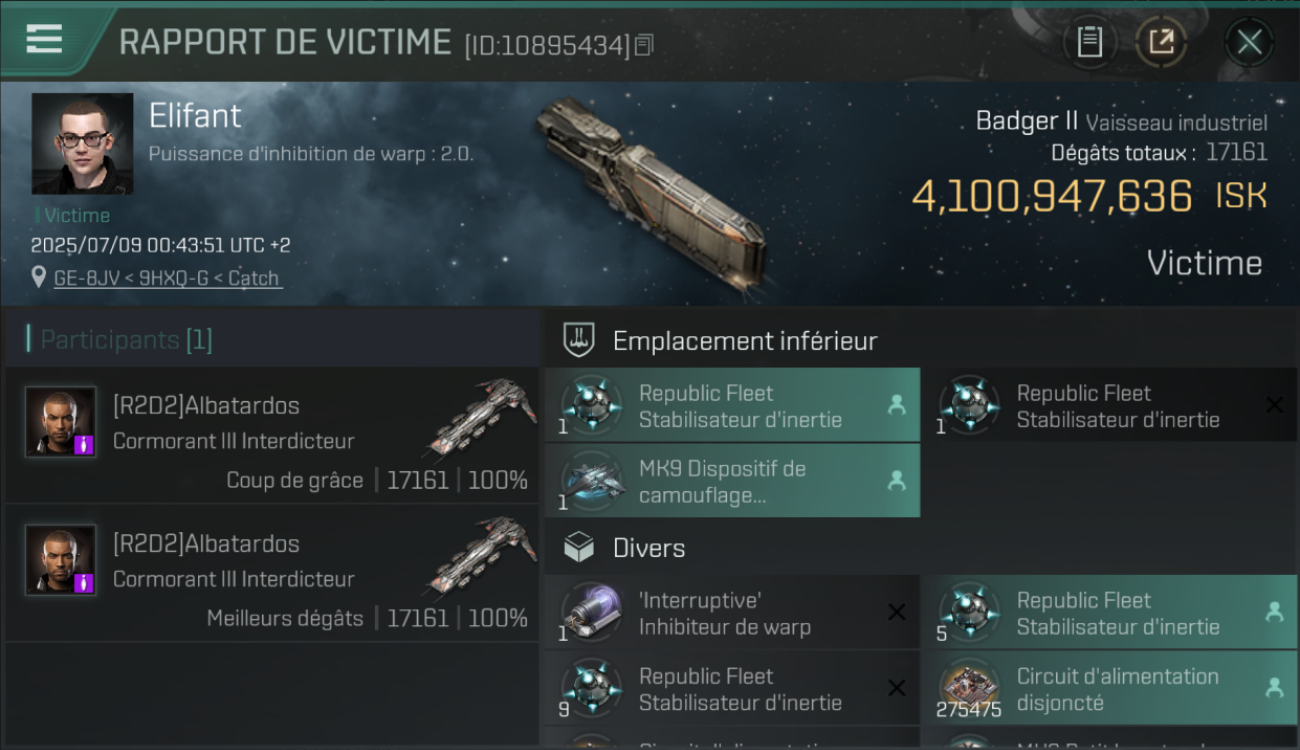This screenshot has height=750, width=1300.
Task: Click the highlighted Republic Fleet Stabilisateur under Emplacement inférieur
Action: 732,405
